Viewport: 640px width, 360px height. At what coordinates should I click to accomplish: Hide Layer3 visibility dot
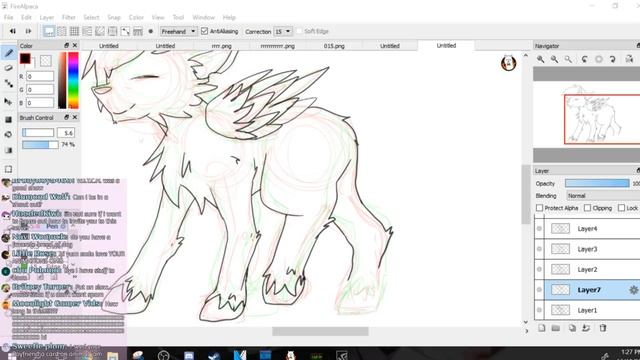539,249
